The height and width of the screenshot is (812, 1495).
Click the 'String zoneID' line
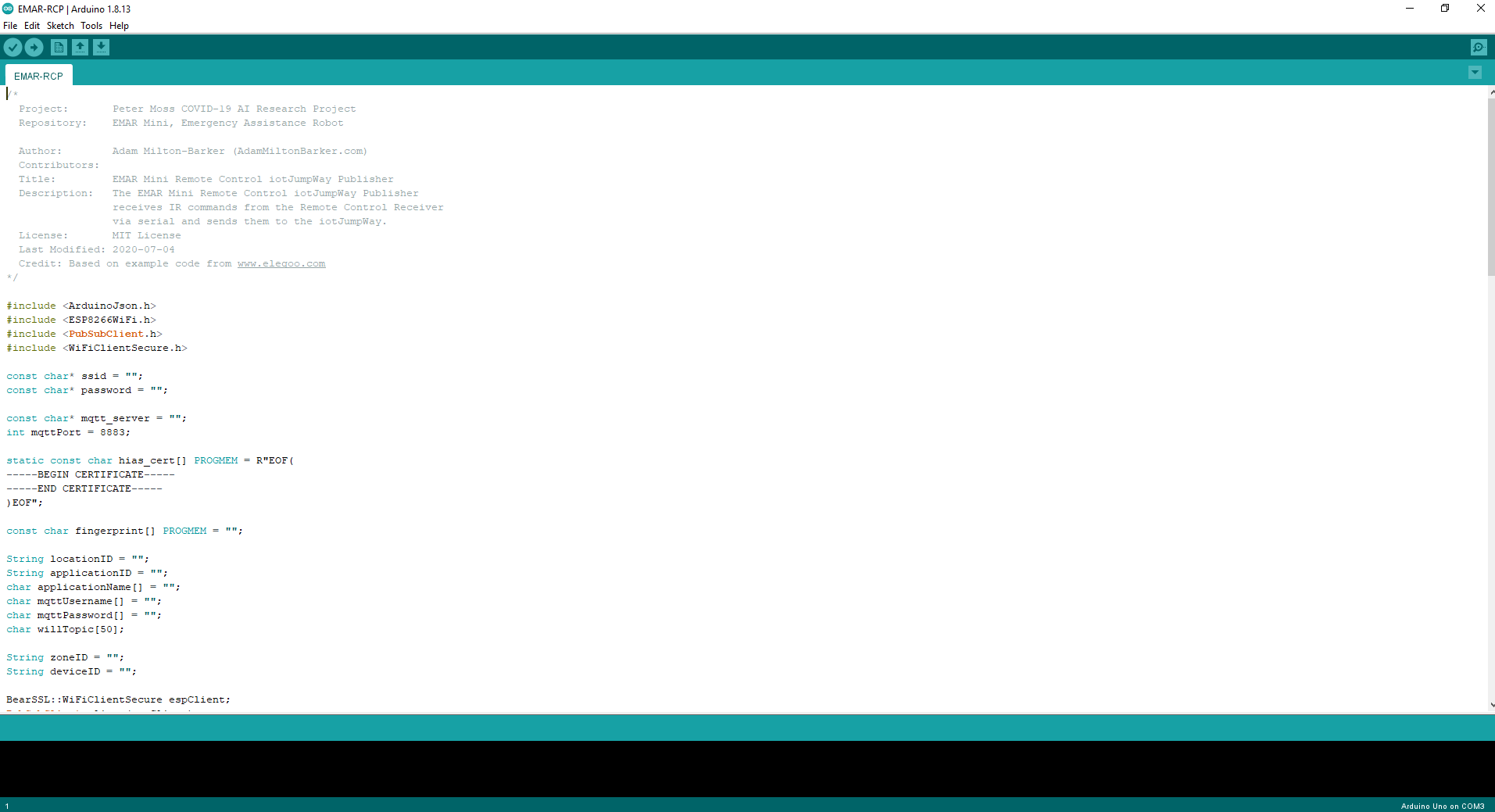(x=66, y=658)
